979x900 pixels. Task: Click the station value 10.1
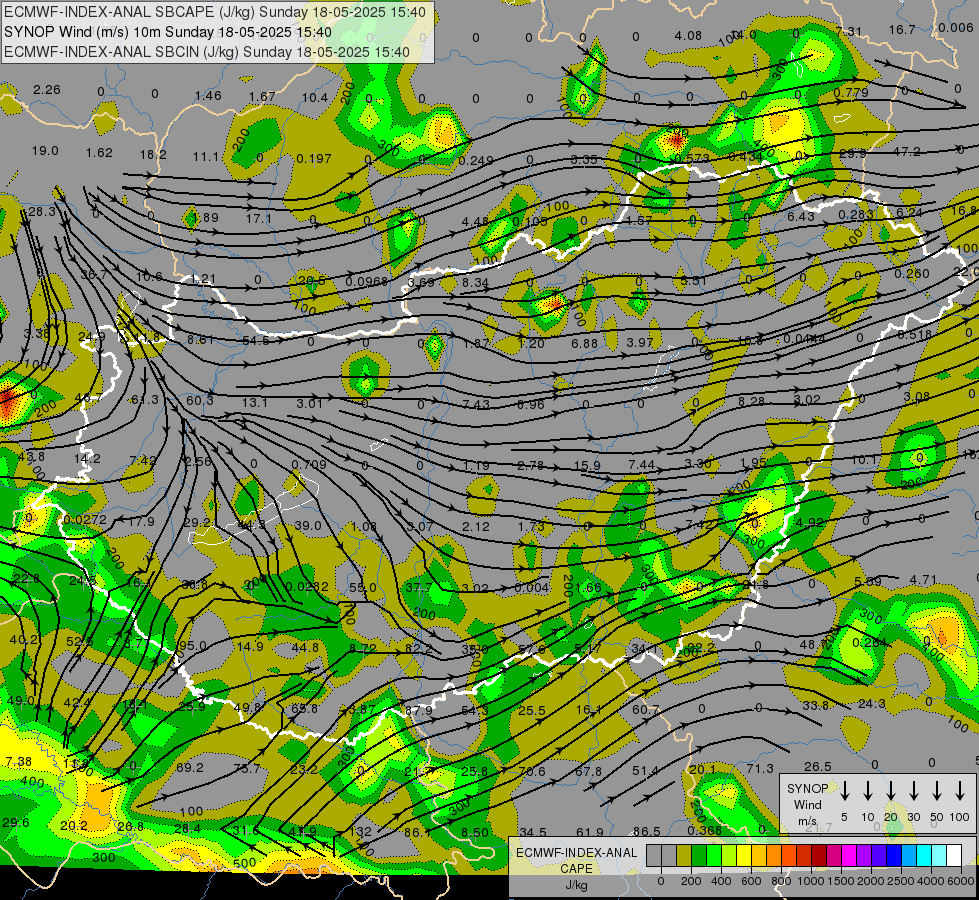click(865, 460)
